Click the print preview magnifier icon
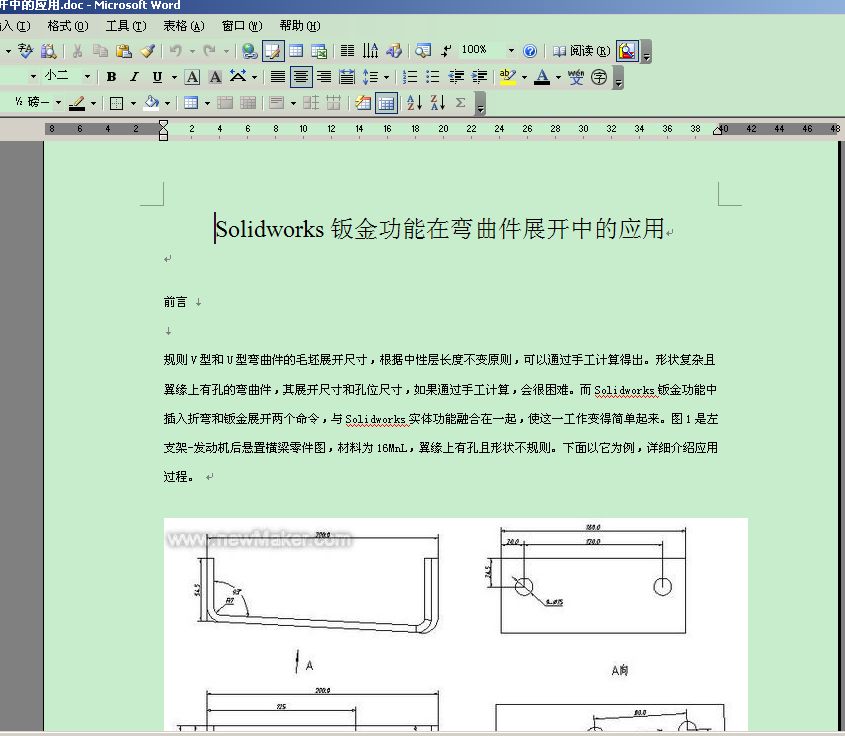This screenshot has width=845, height=736. tap(628, 51)
